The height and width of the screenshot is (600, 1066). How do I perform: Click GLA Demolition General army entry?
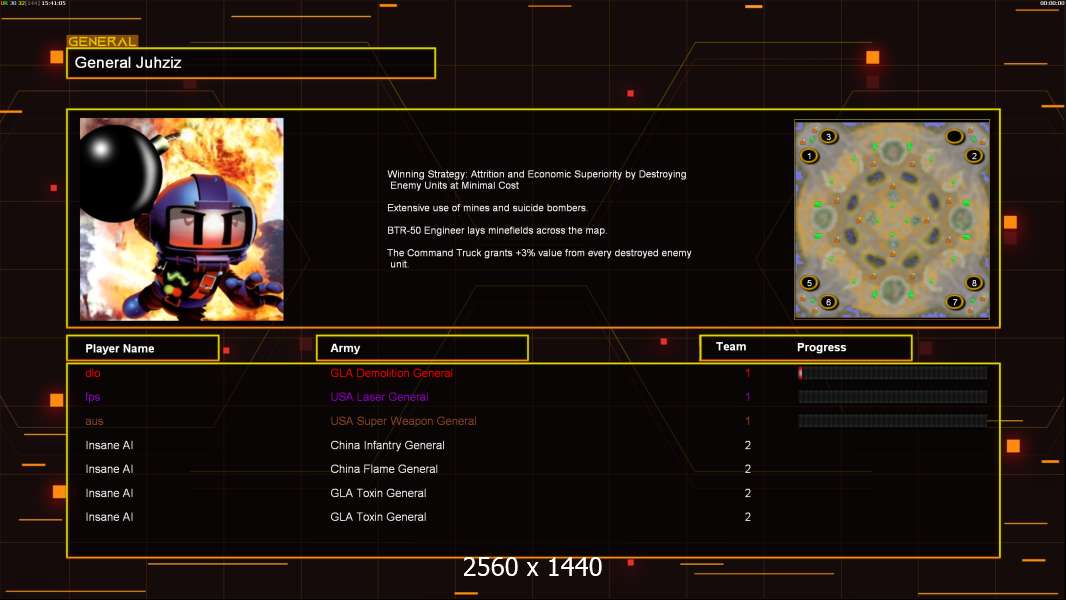click(391, 373)
